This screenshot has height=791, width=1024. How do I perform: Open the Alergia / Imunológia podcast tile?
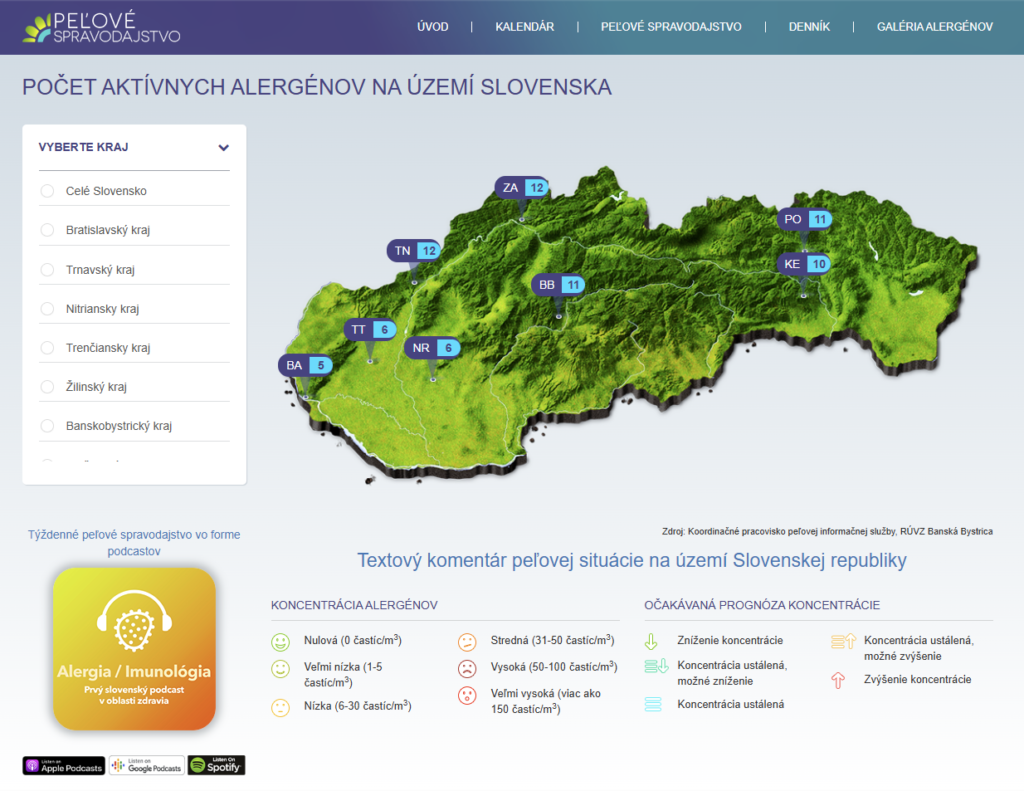pos(134,648)
